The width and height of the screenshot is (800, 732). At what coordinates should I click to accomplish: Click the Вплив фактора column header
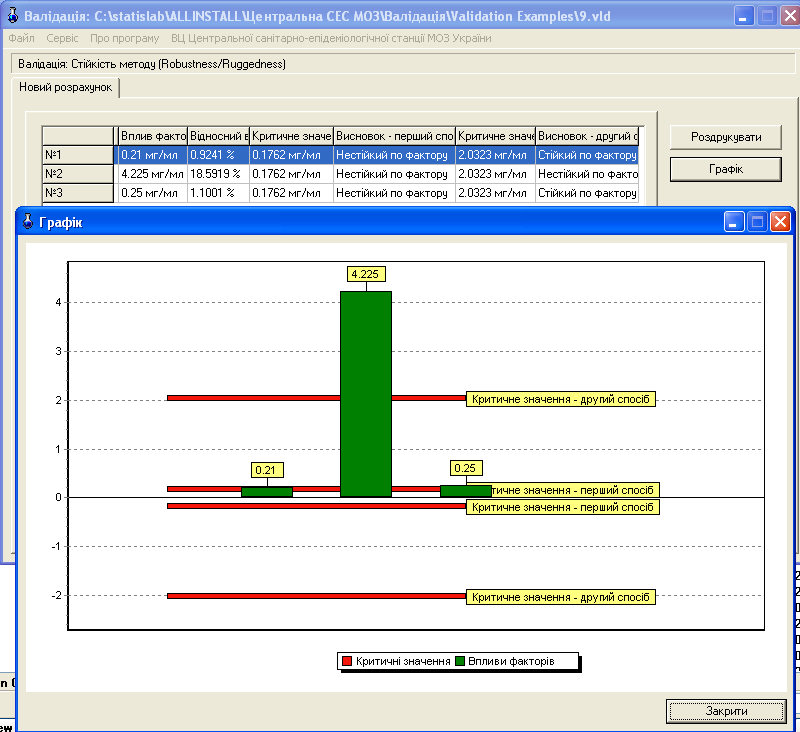(x=153, y=136)
